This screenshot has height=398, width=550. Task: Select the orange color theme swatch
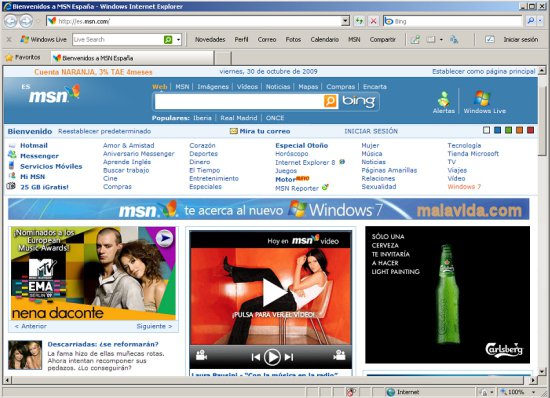pos(519,130)
